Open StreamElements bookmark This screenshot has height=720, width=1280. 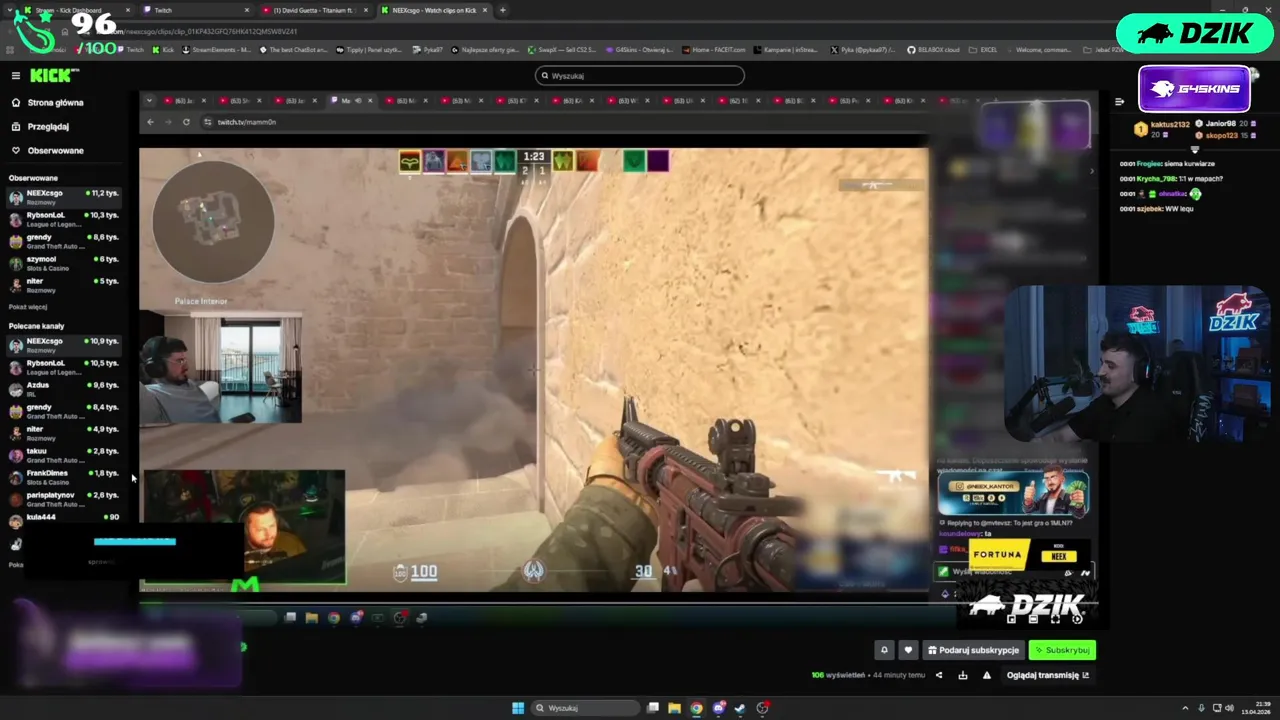coord(215,49)
